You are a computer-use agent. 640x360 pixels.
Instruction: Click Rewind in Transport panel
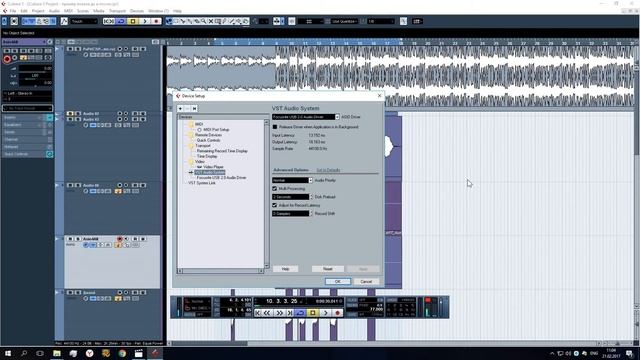coord(267,313)
